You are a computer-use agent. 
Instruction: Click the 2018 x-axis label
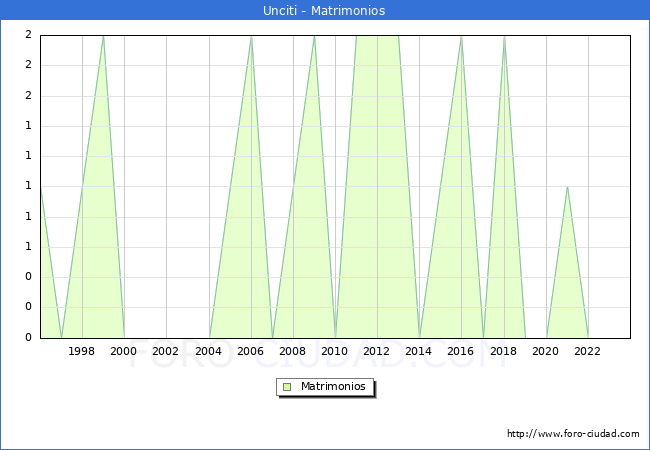point(503,351)
